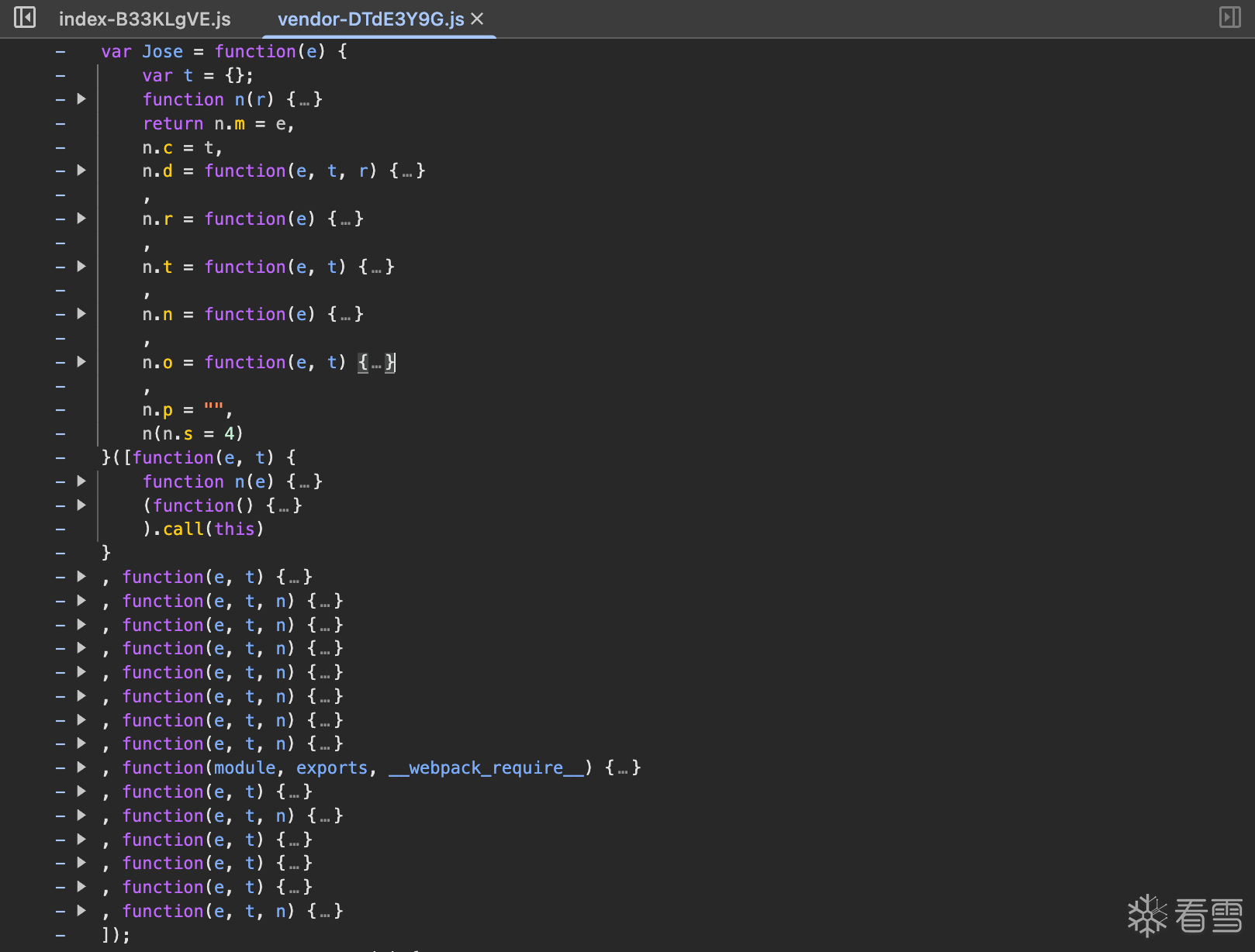Screen dimensions: 1255x952
Task: Expand the n.d function fold arrow
Action: pos(81,171)
